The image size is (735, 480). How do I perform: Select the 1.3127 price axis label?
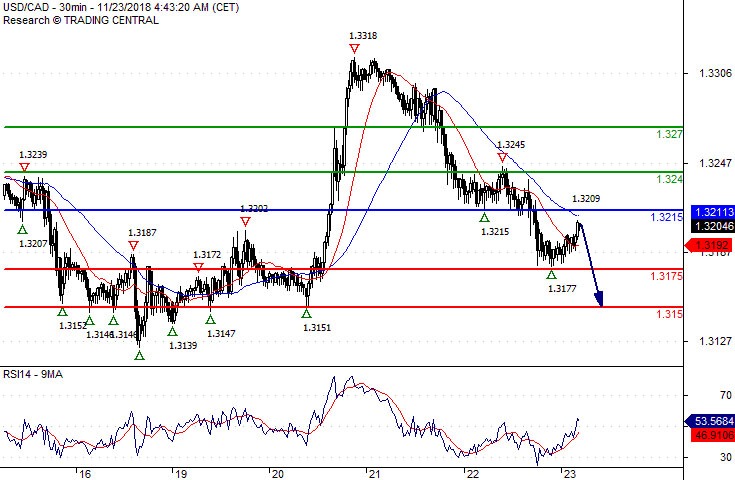[715, 341]
